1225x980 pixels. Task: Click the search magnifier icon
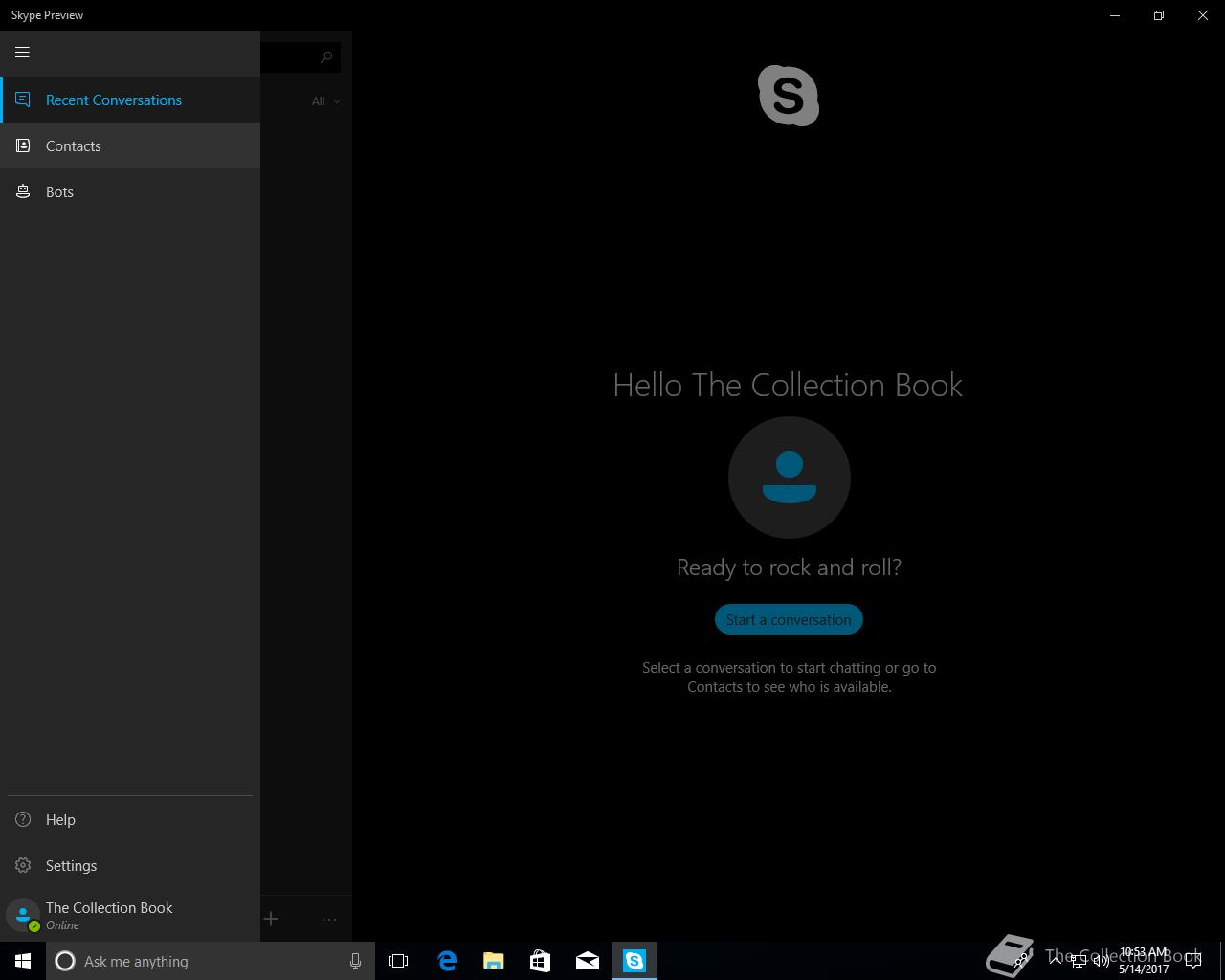pos(326,57)
